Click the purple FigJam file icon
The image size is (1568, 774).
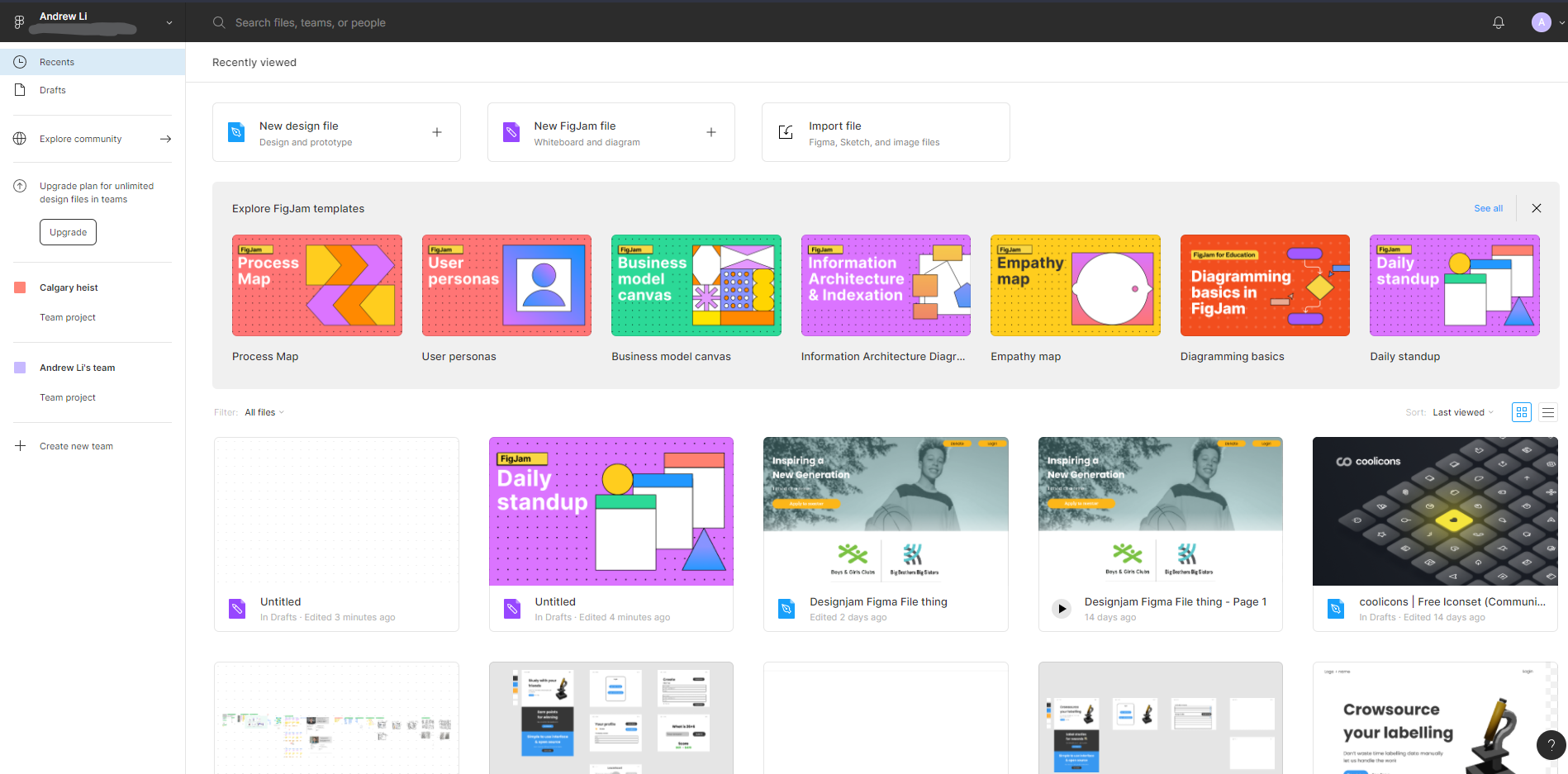[x=511, y=132]
